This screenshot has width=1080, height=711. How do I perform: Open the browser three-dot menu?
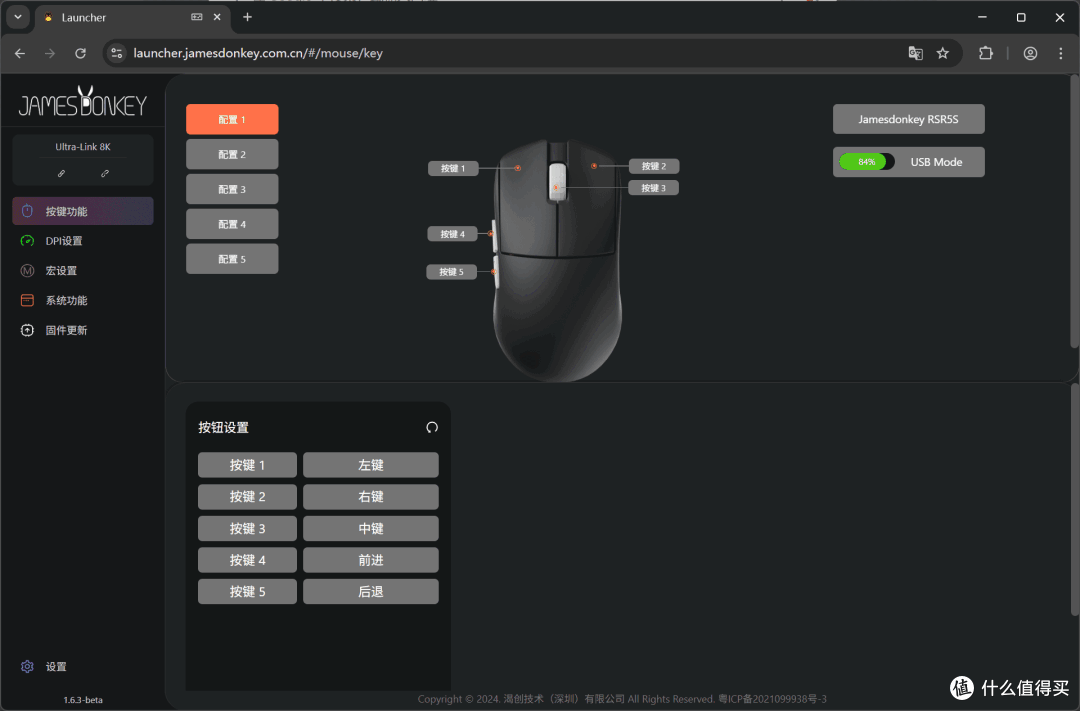1061,53
